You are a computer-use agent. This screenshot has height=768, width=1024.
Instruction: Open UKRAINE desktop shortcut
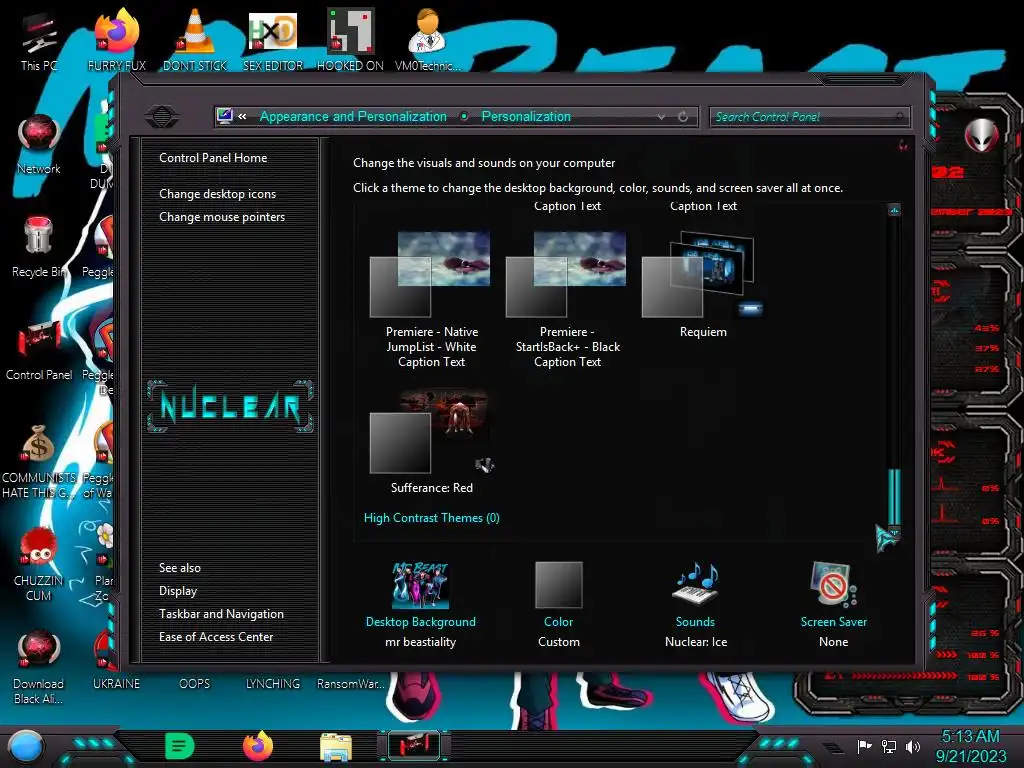116,683
